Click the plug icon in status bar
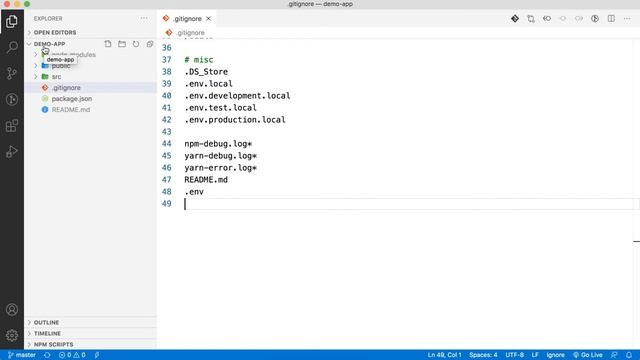 click(x=97, y=355)
